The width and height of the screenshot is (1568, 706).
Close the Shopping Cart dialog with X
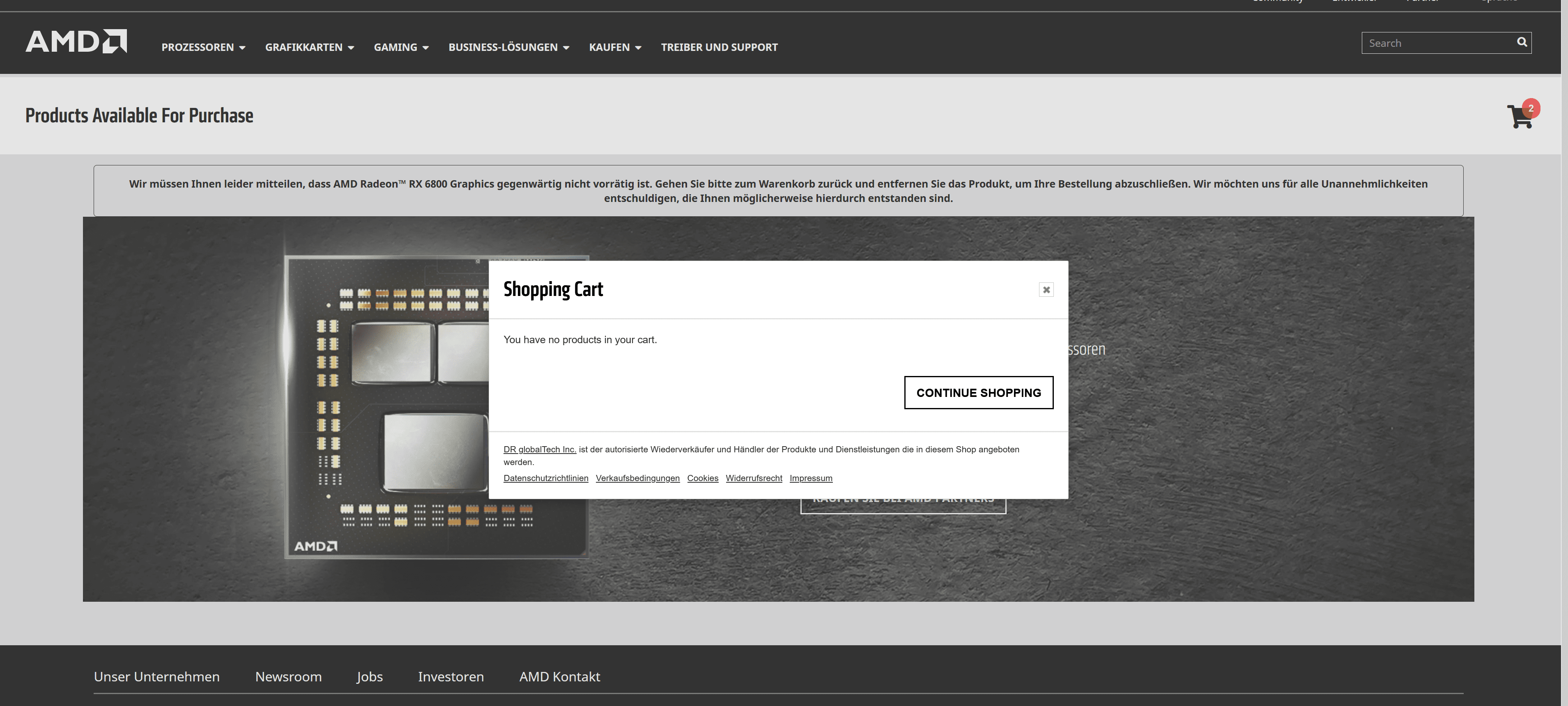[x=1046, y=290]
